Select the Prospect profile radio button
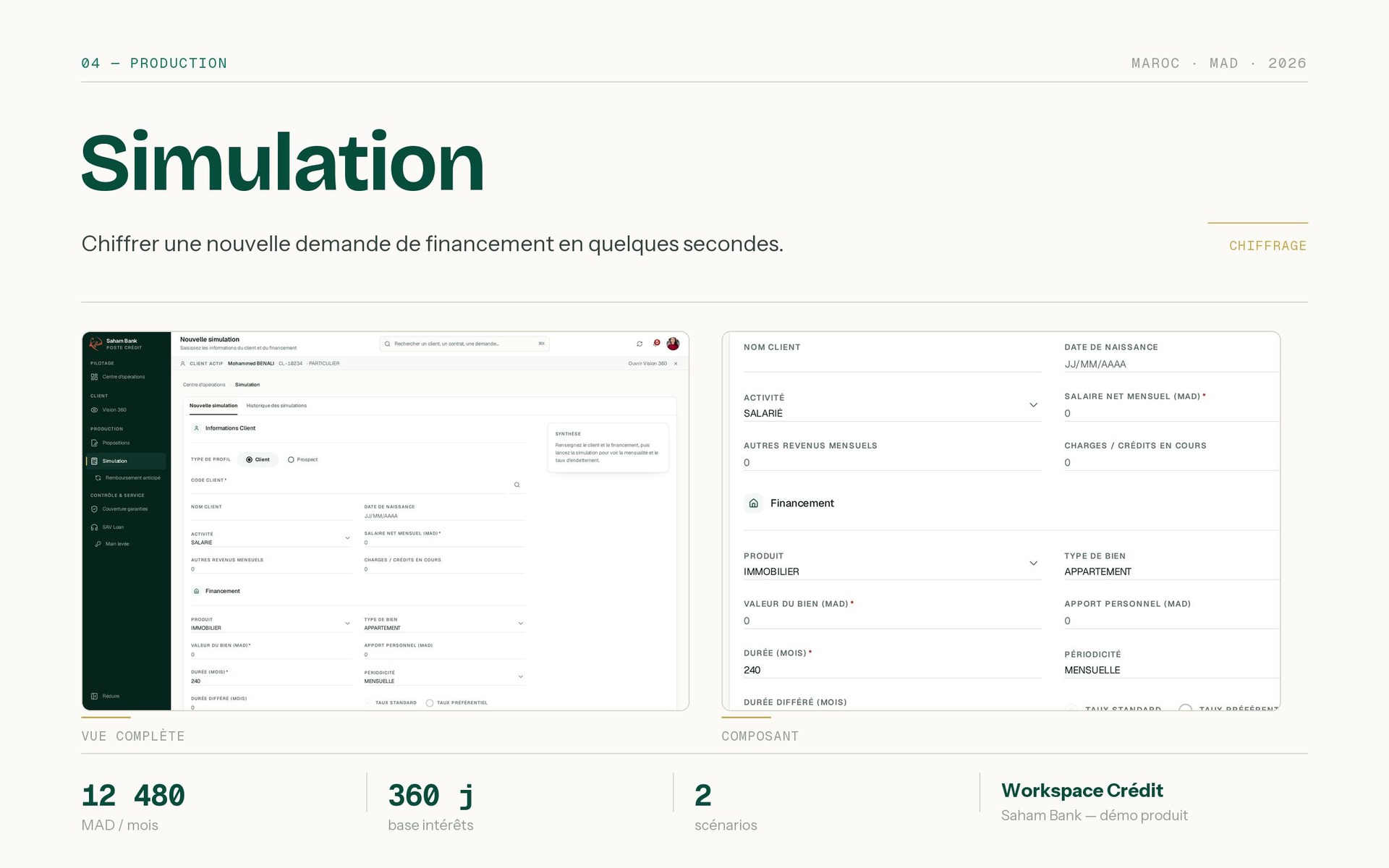The image size is (1389, 868). pyautogui.click(x=291, y=460)
